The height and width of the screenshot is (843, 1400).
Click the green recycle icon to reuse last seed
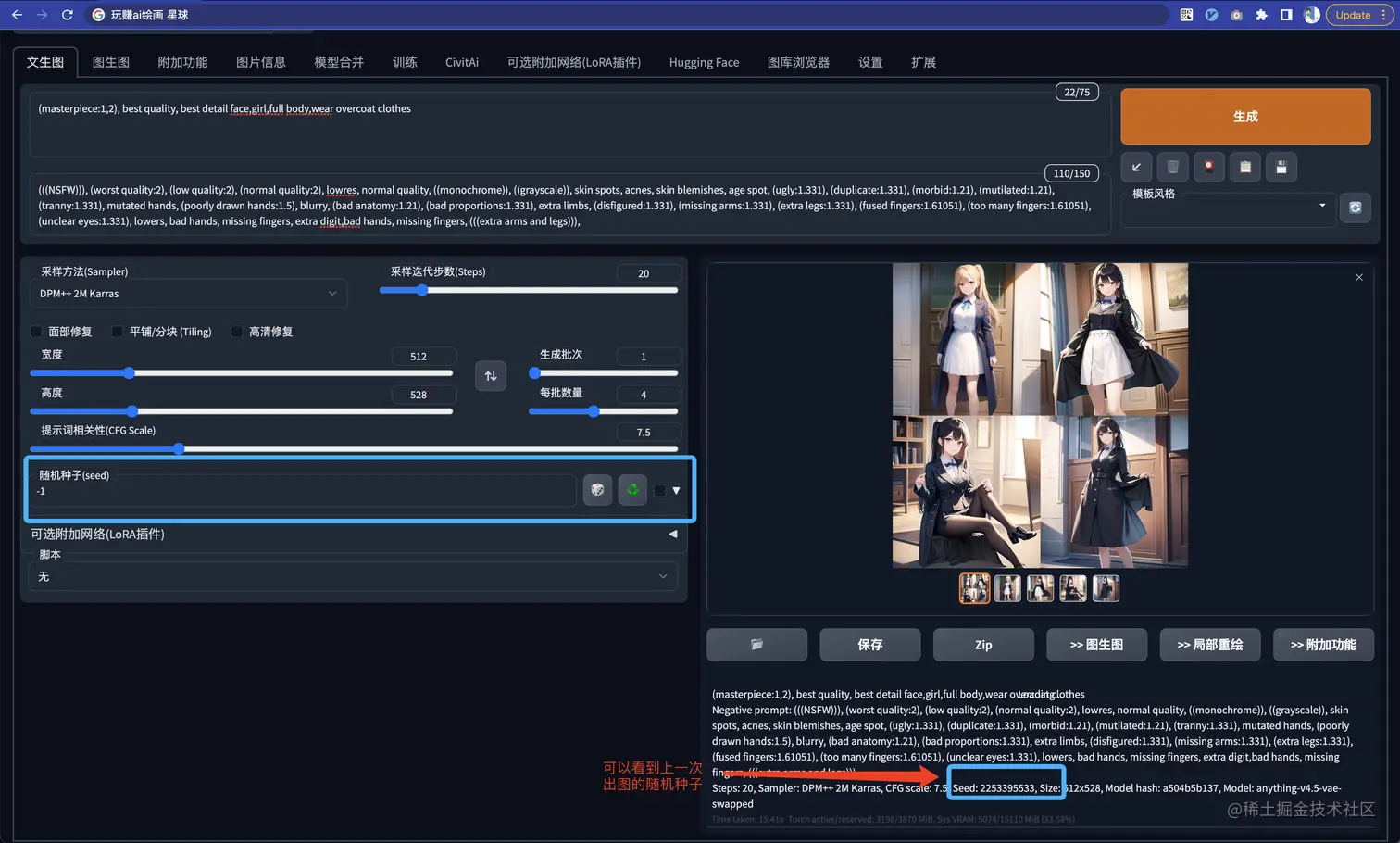[x=632, y=490]
